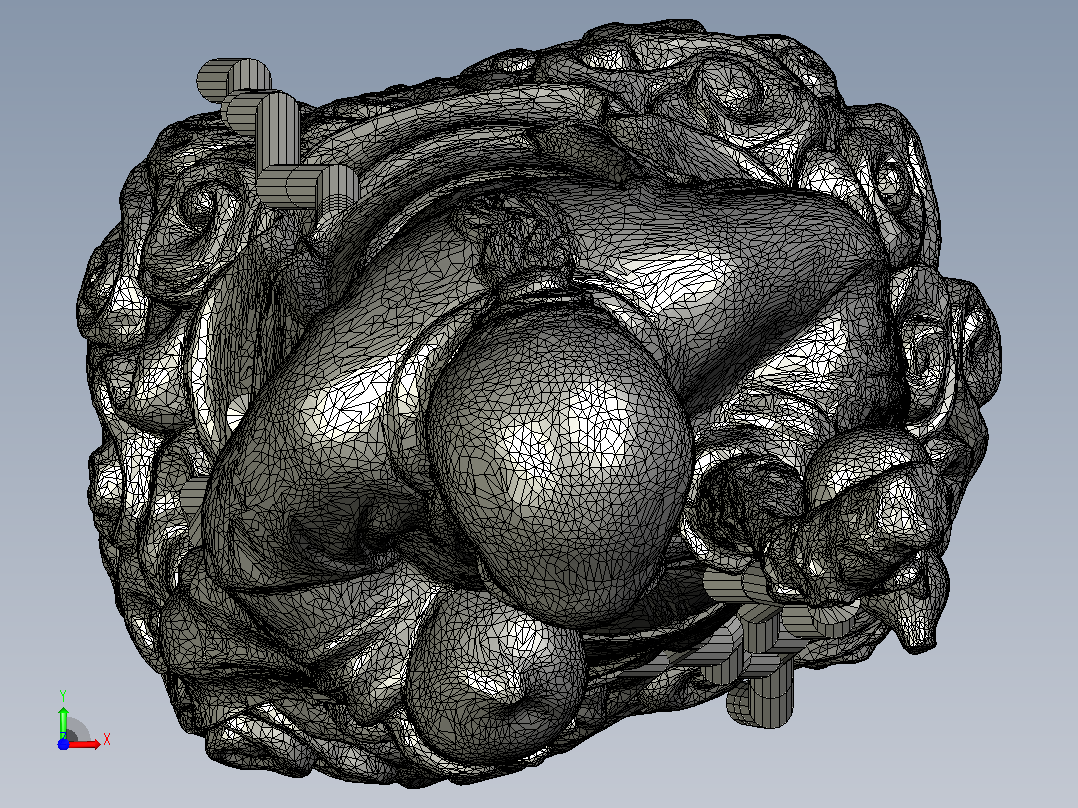Pick the gray quarter-circle plane in triad
1078x808 pixels.
coord(77,730)
